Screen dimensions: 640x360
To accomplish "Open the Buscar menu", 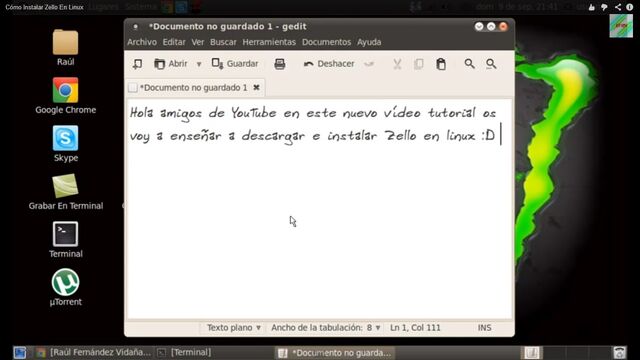I will [x=223, y=42].
